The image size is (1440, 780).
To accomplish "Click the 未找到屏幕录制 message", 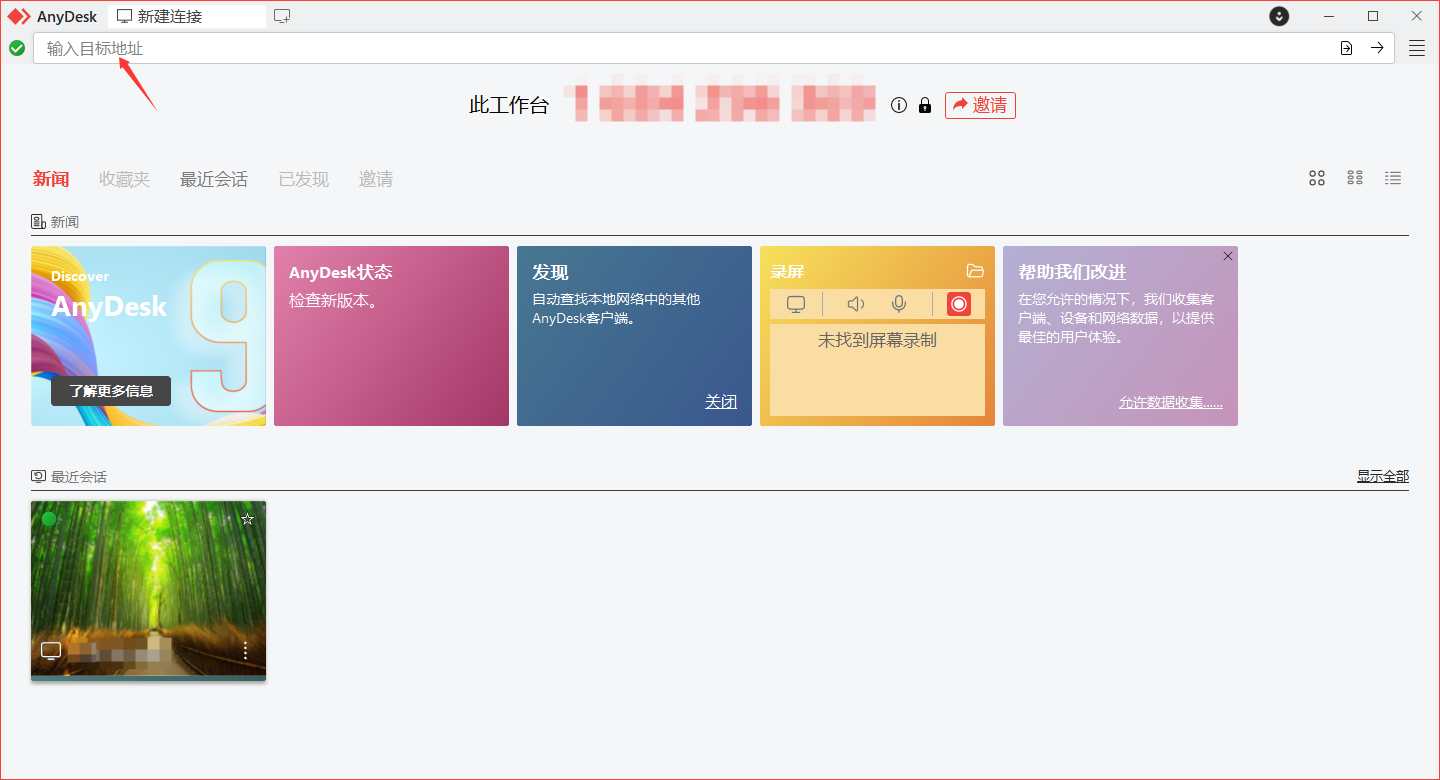I will [877, 340].
